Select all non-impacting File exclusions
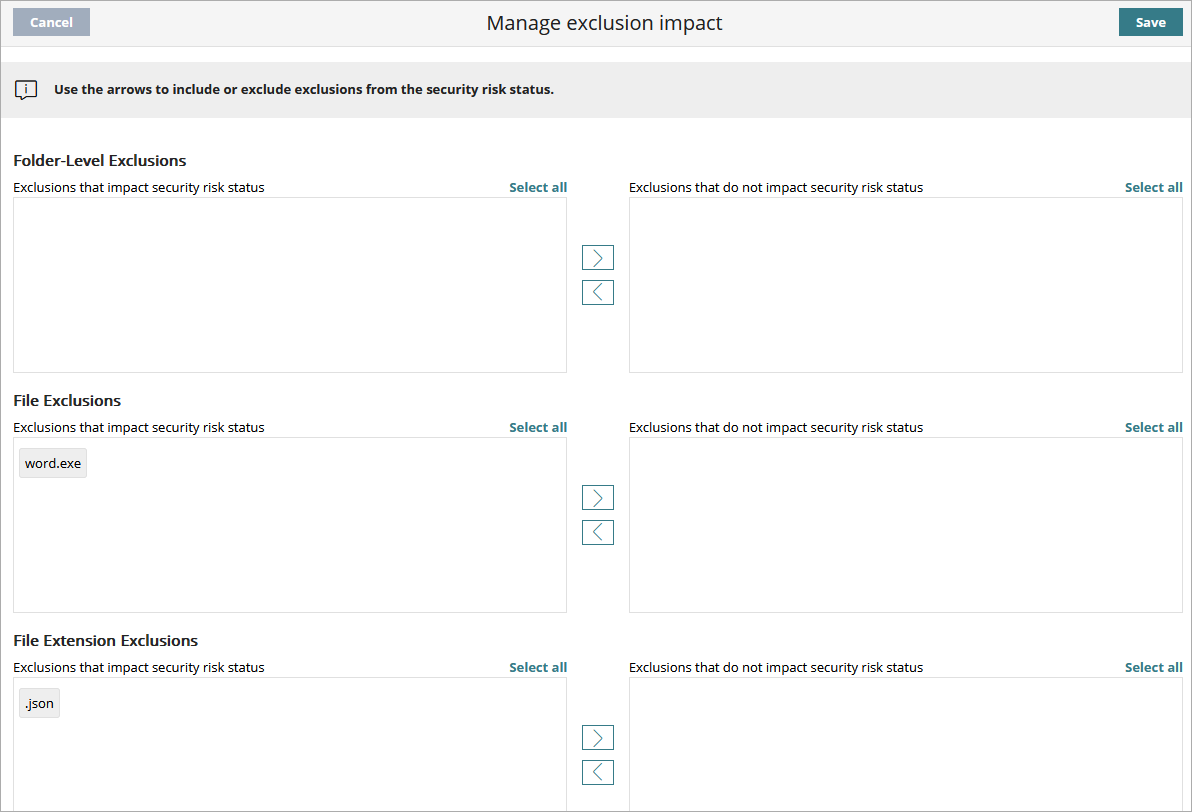Image resolution: width=1192 pixels, height=812 pixels. (1153, 427)
